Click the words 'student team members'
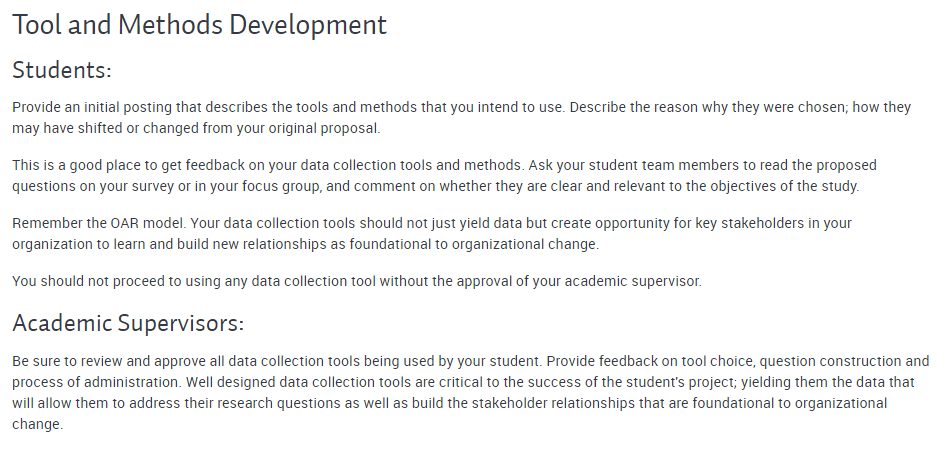The image size is (949, 452). click(x=663, y=165)
